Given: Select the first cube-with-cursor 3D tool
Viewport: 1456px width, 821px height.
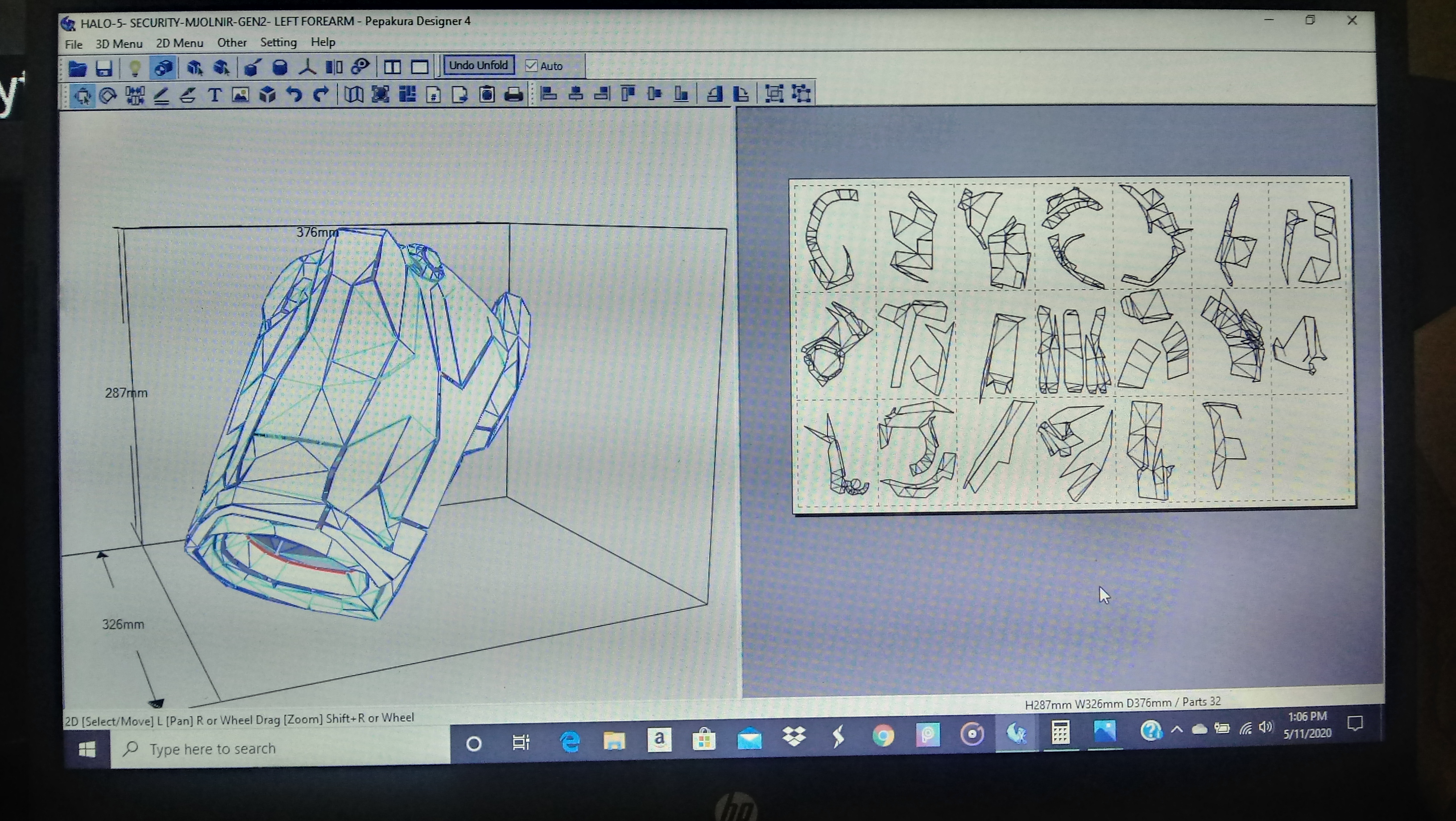Looking at the screenshot, I should tap(194, 68).
